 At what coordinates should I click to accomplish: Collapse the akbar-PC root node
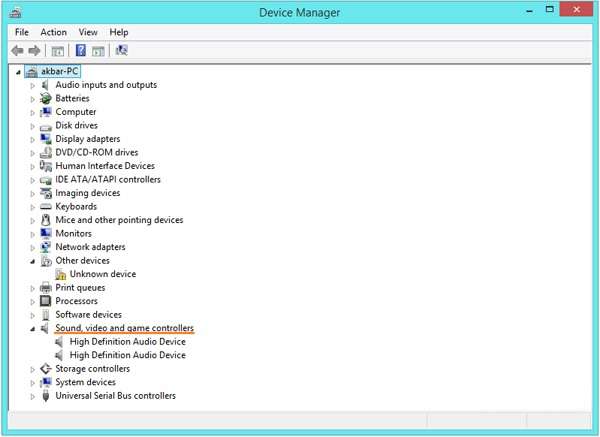point(18,72)
